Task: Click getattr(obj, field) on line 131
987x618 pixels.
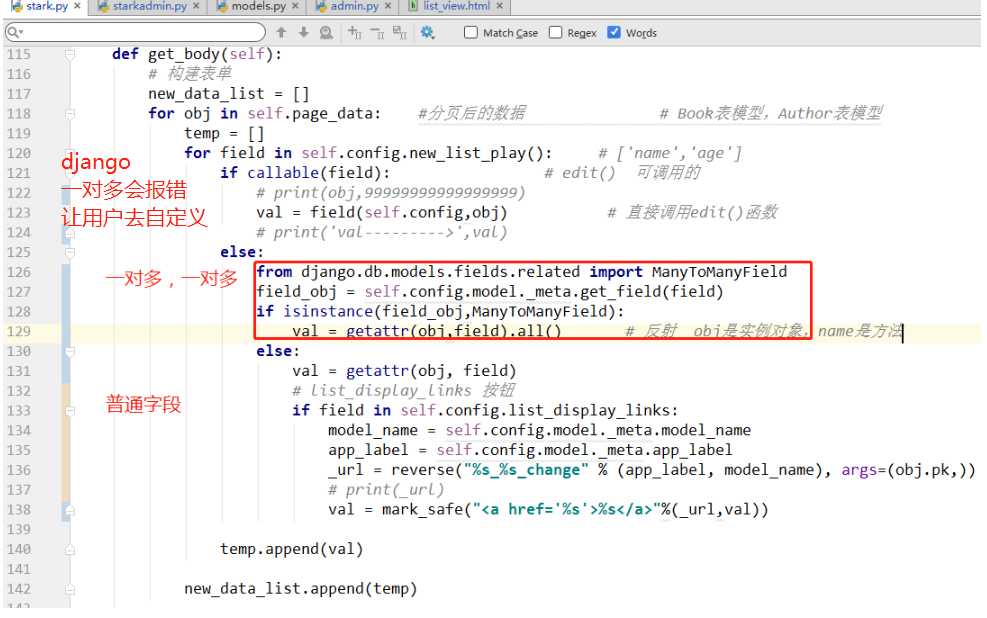Action: click(431, 371)
